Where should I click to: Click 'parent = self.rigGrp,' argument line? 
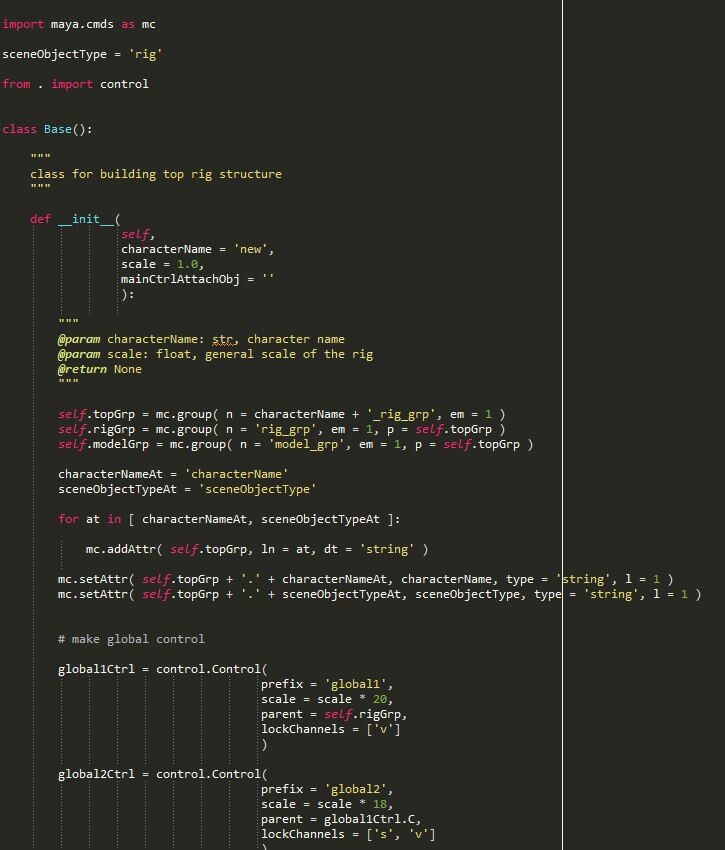334,714
